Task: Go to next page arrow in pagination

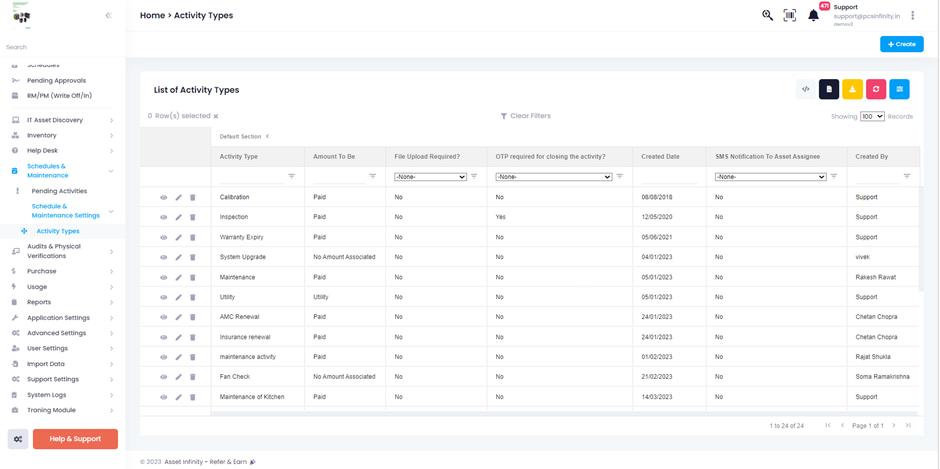Action: click(894, 425)
